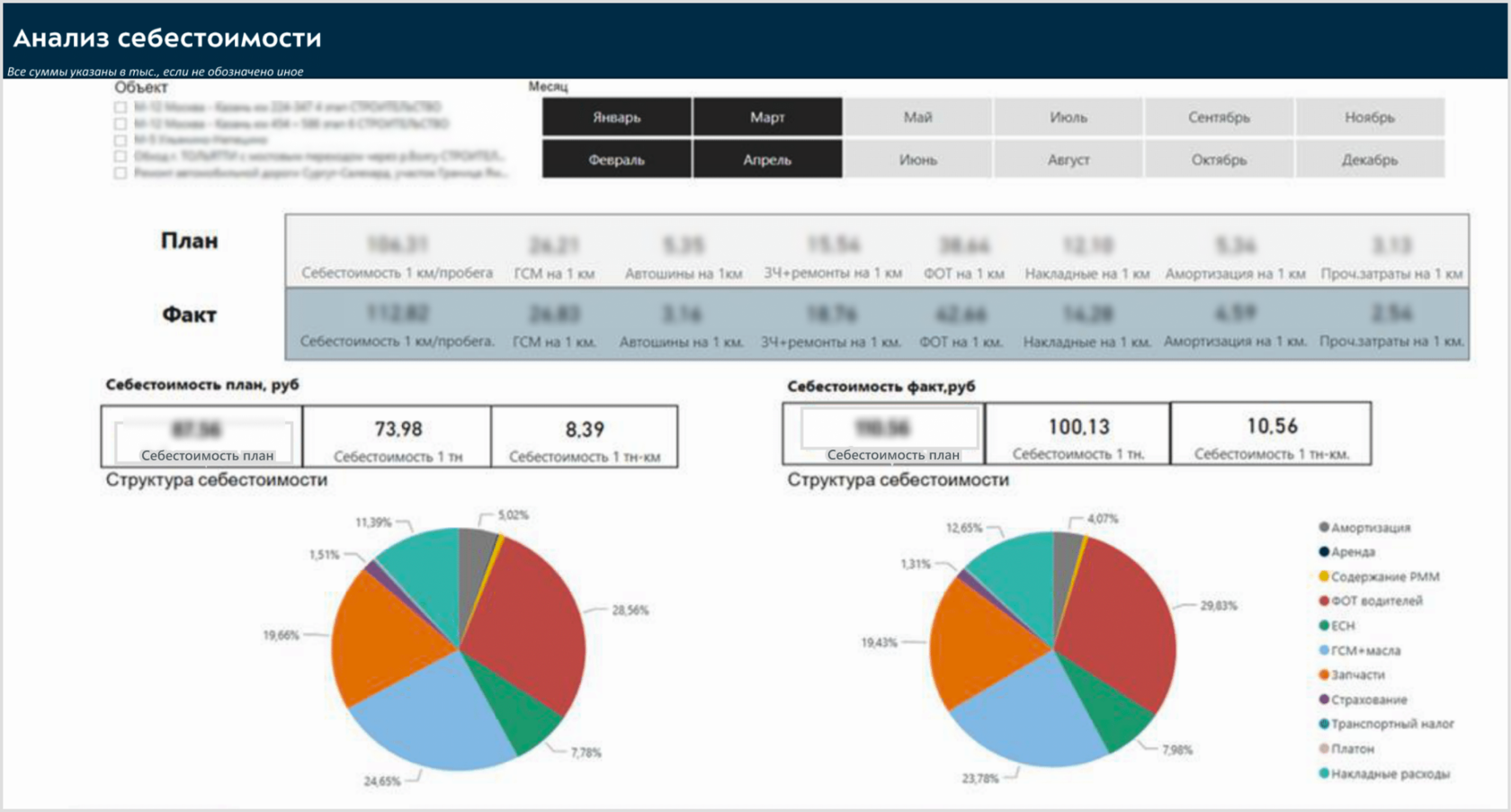Screen dimensions: 1511x812
Task: Click the Запчасти legend marker
Action: tap(1324, 674)
